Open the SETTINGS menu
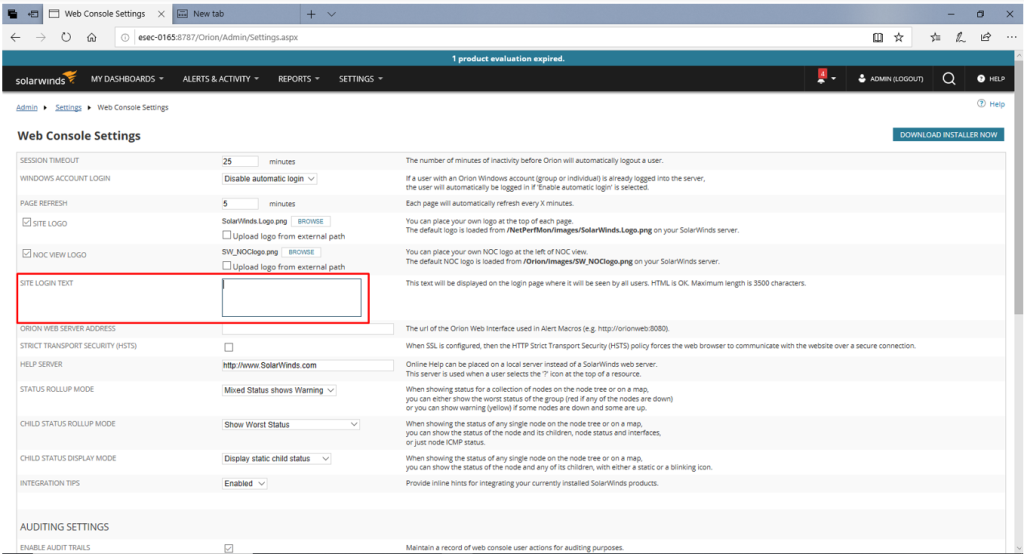This screenshot has height=557, width=1024. pyautogui.click(x=360, y=79)
